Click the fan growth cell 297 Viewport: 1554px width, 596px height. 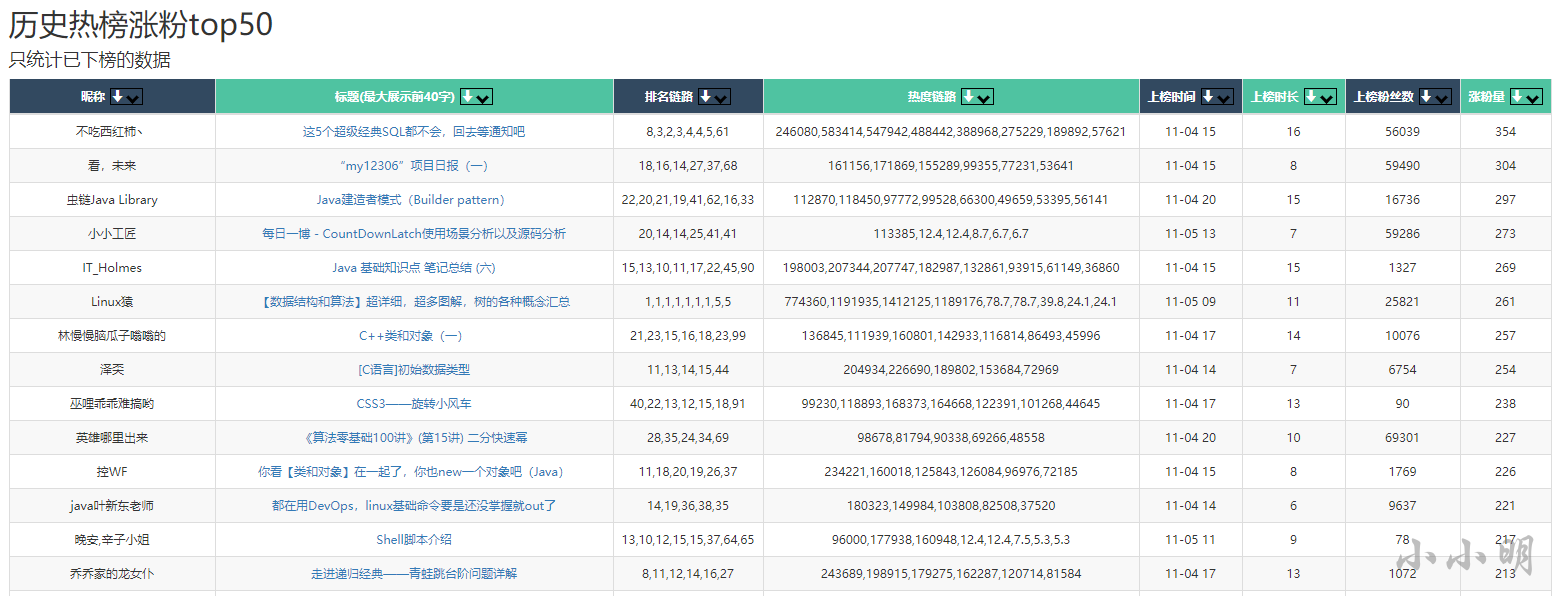1506,200
